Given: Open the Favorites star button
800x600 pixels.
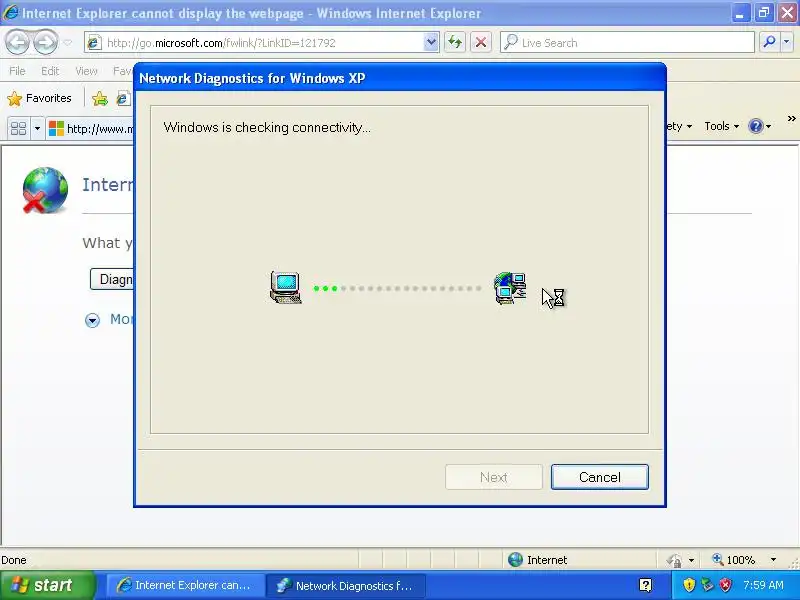Looking at the screenshot, I should [x=39, y=98].
